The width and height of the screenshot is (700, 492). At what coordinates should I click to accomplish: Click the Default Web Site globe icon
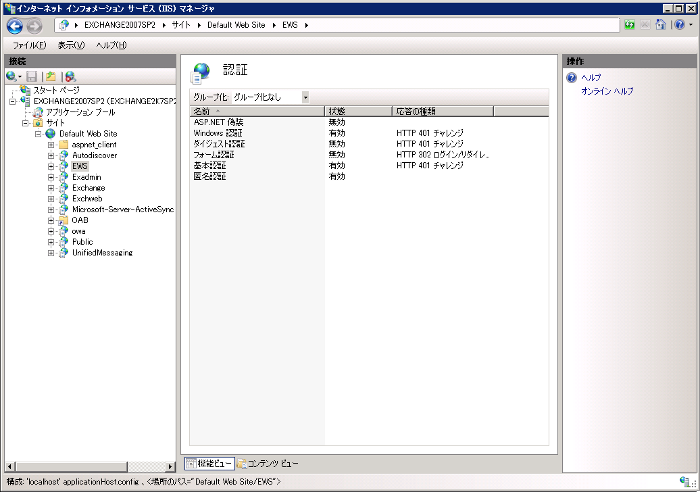pyautogui.click(x=51, y=133)
